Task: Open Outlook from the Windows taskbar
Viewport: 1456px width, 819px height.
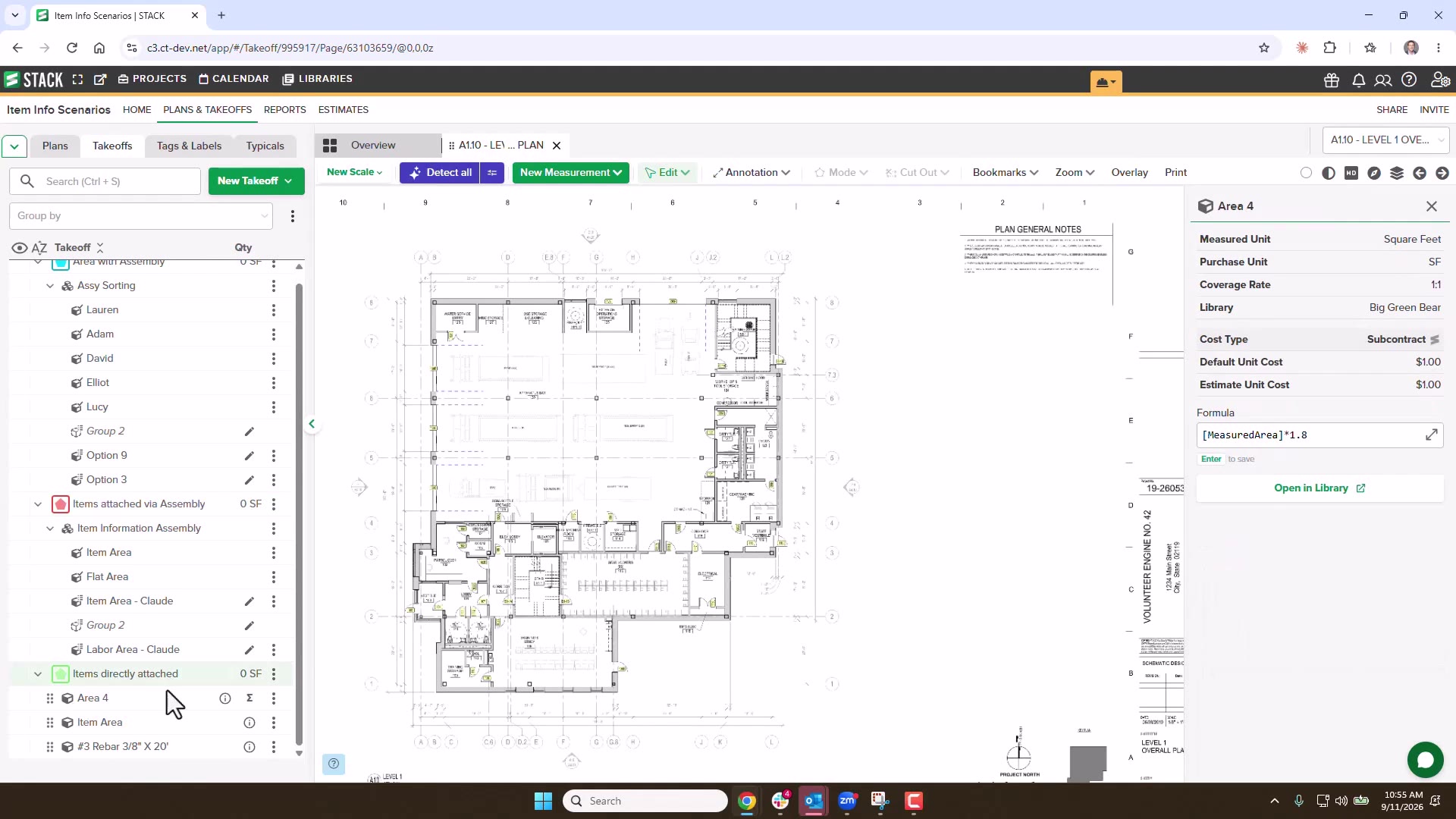Action: 814,801
